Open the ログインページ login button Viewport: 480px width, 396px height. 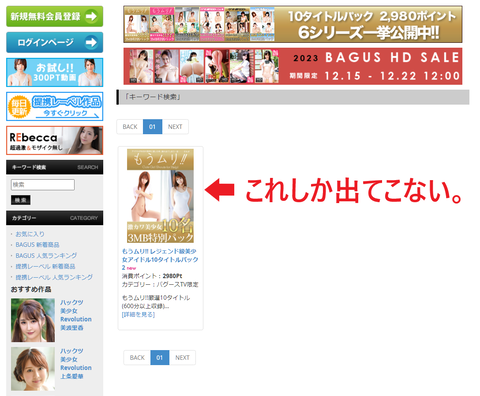[54, 42]
